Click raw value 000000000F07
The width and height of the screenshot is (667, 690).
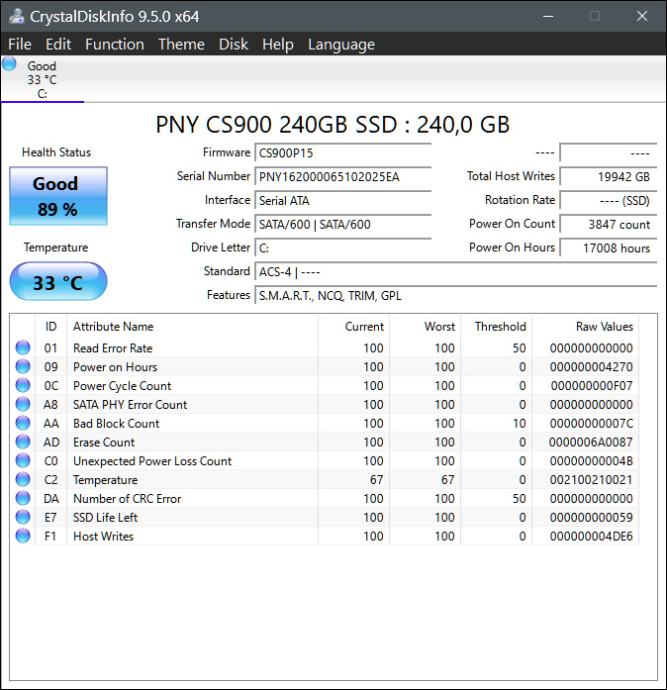(591, 385)
